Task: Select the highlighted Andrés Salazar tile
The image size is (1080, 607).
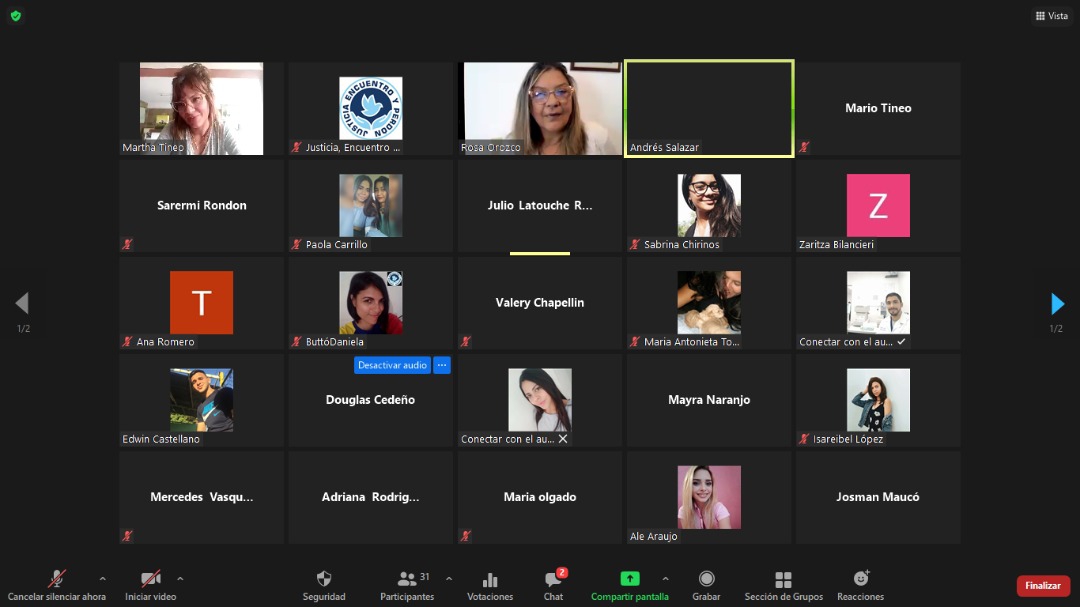Action: (709, 109)
